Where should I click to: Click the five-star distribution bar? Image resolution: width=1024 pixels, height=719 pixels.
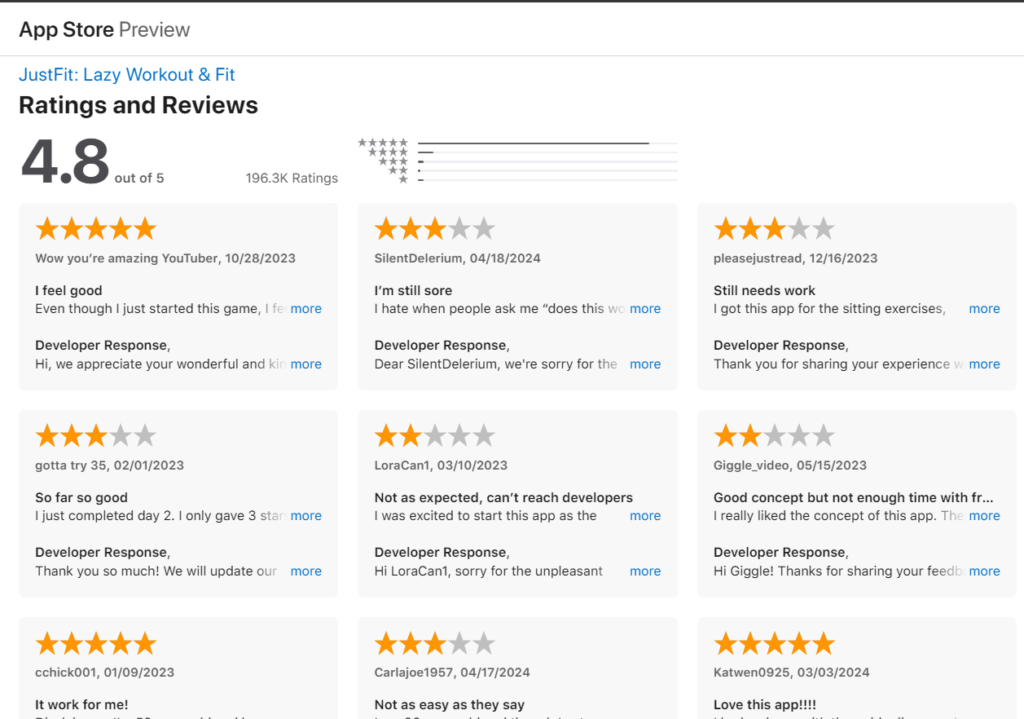tap(547, 142)
